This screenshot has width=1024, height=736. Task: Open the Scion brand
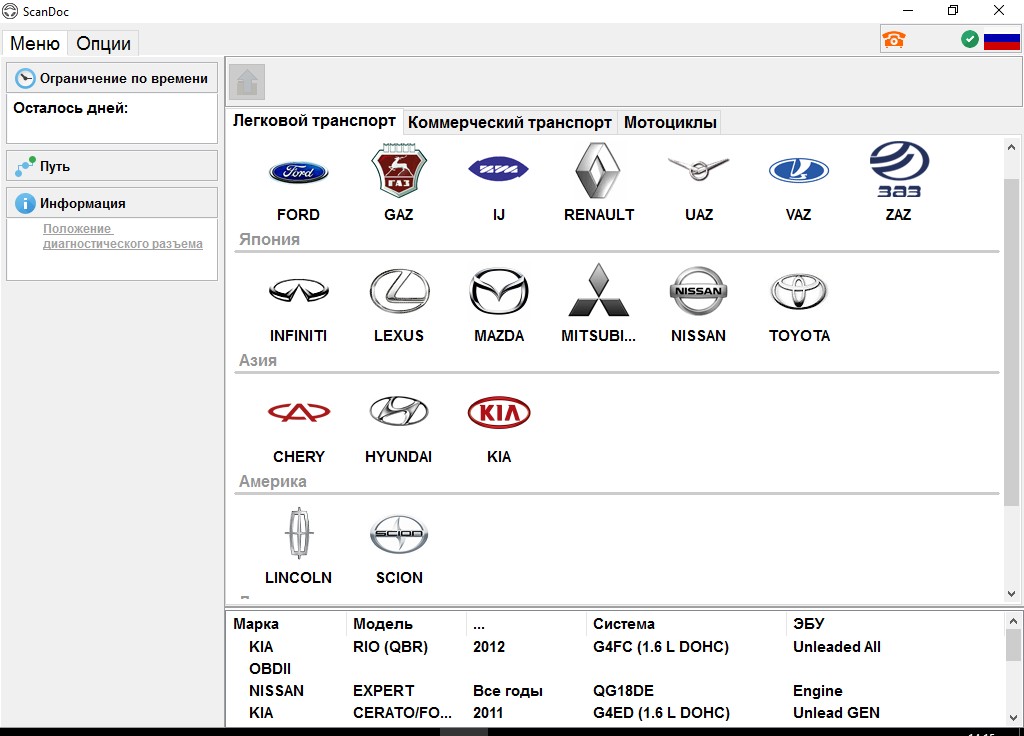tap(399, 534)
